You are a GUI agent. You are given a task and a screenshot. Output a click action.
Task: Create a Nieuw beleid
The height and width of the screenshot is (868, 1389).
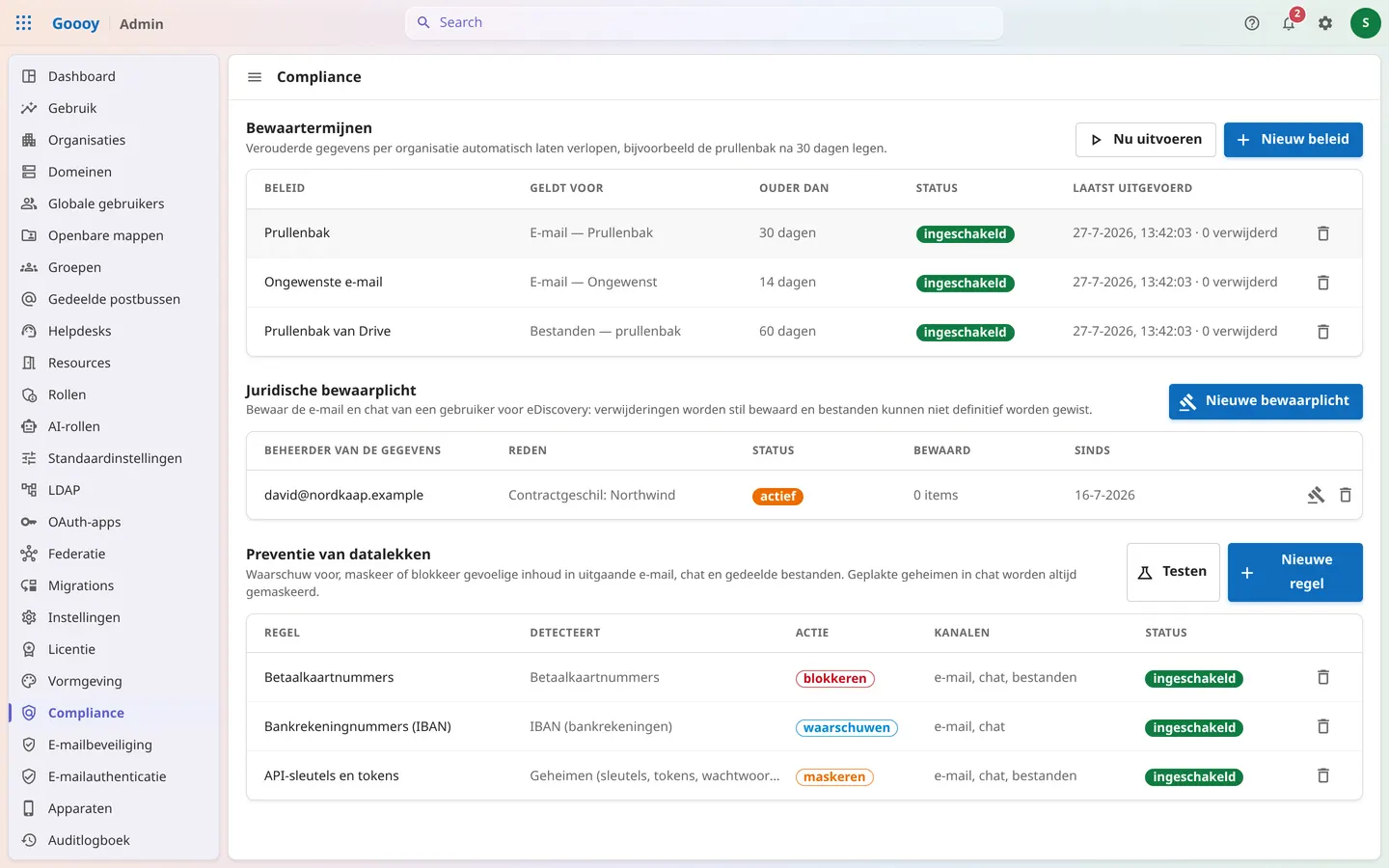[1294, 140]
